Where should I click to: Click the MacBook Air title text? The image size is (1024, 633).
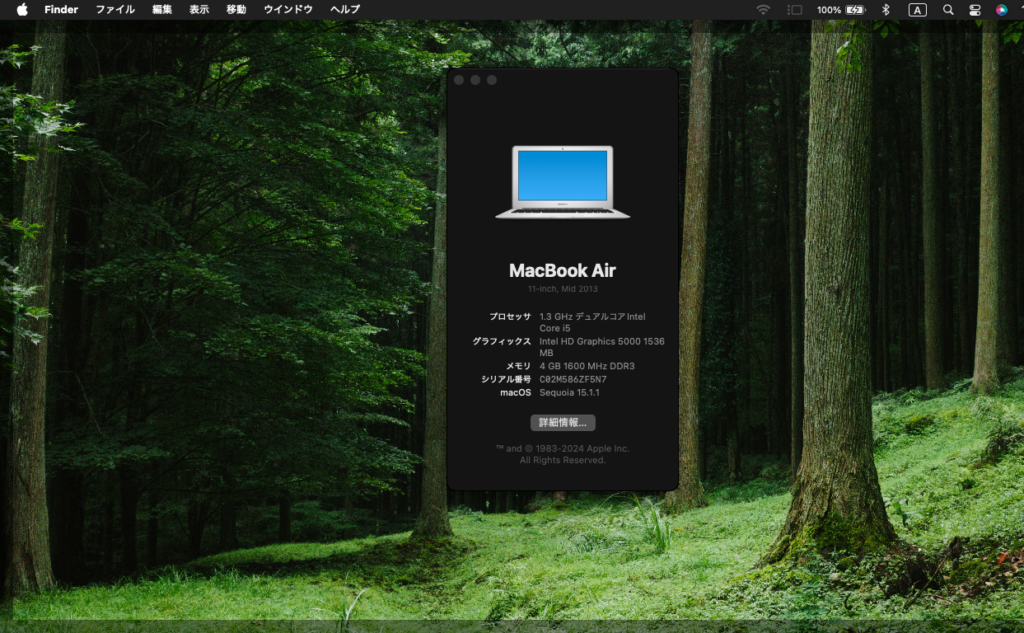[562, 270]
